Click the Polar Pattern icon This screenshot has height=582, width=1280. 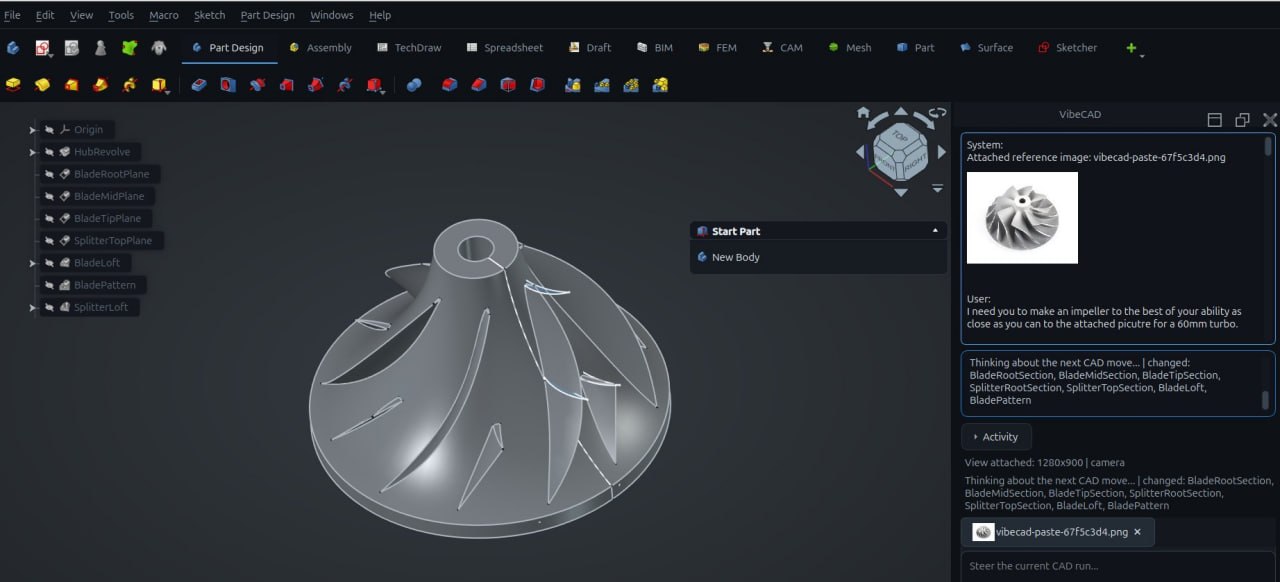click(630, 85)
